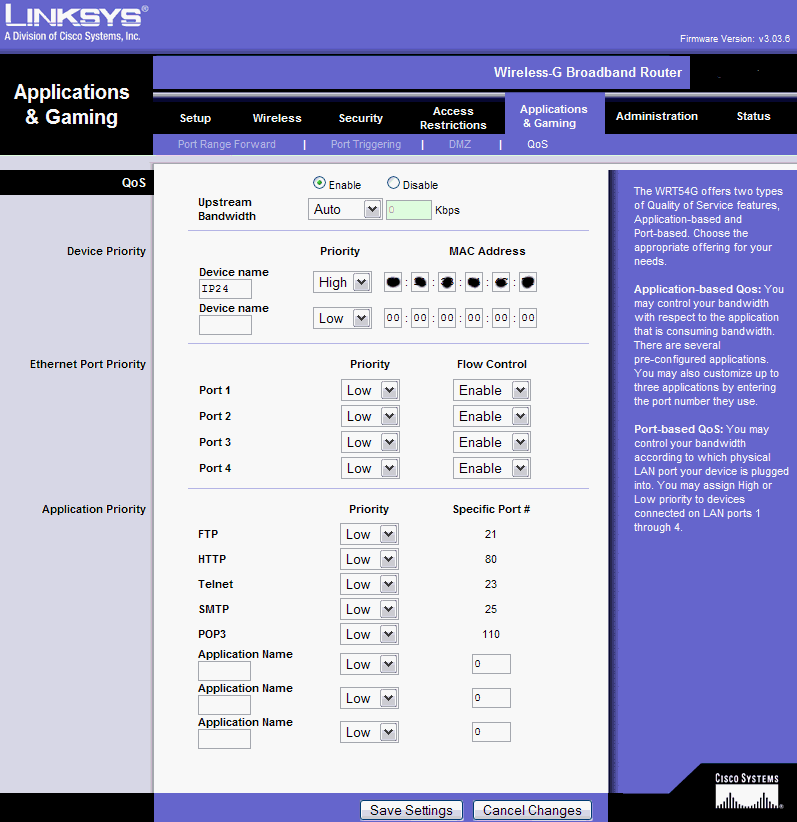Go to the Wireless tab
This screenshot has width=797, height=822.
point(277,118)
